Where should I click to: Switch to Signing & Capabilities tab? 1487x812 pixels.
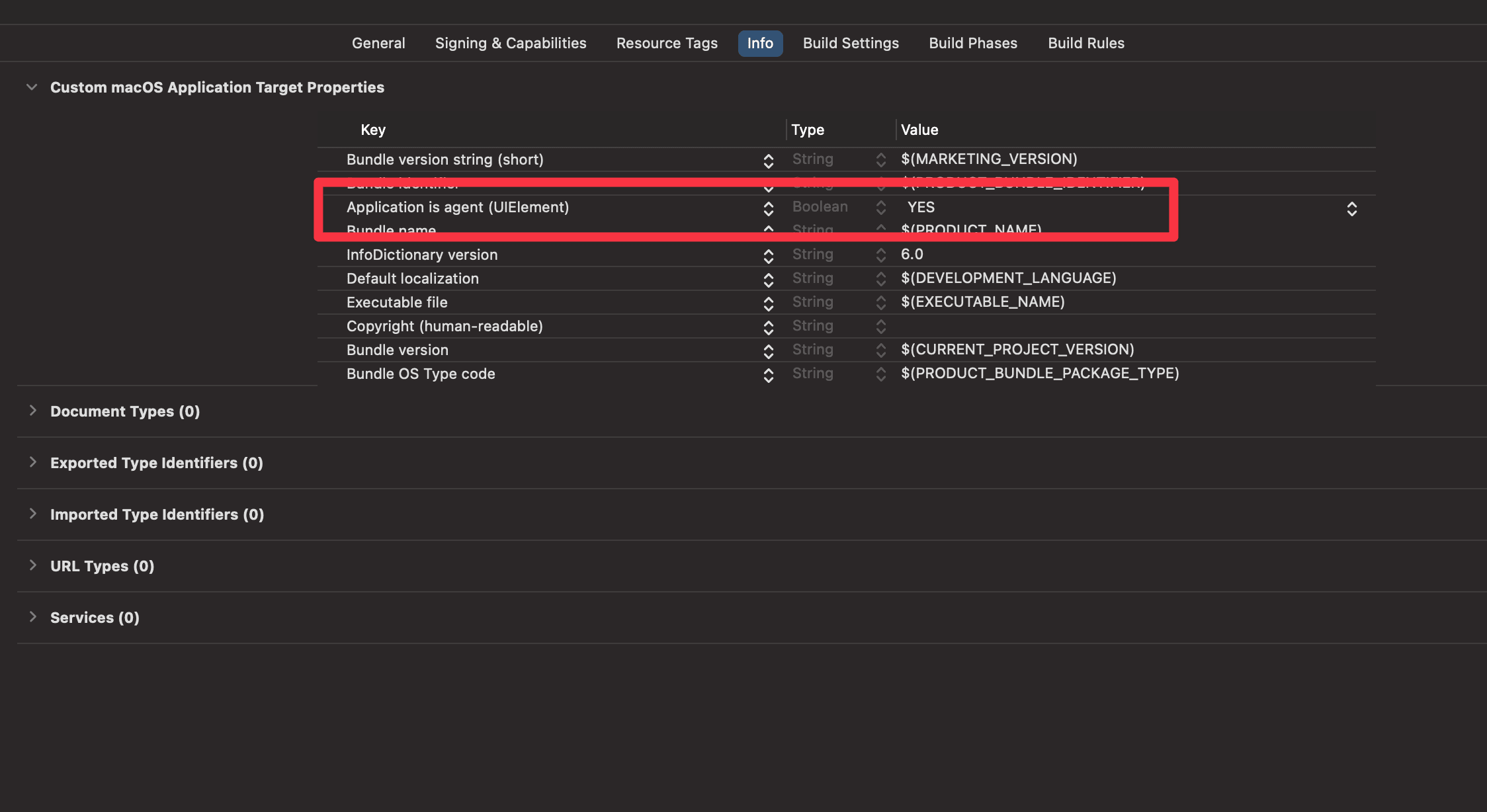pos(510,43)
